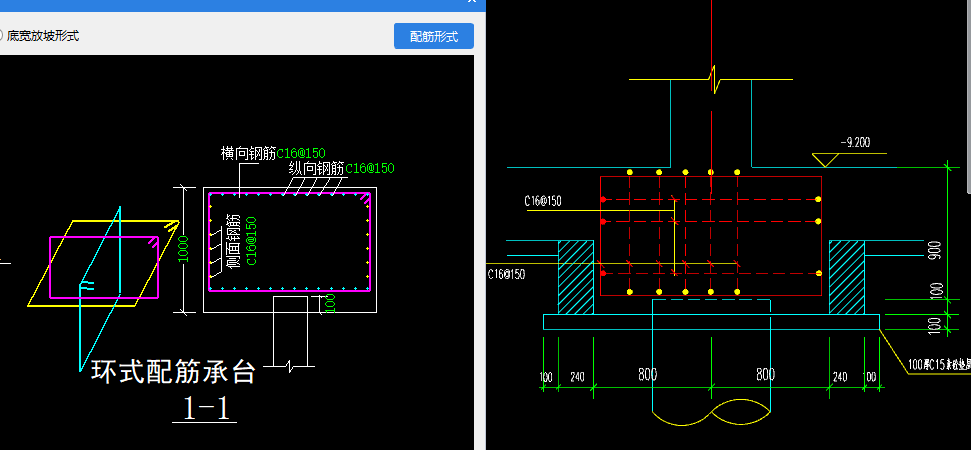Click the 环式配筋承台 title text
The width and height of the screenshot is (971, 450).
click(x=173, y=372)
